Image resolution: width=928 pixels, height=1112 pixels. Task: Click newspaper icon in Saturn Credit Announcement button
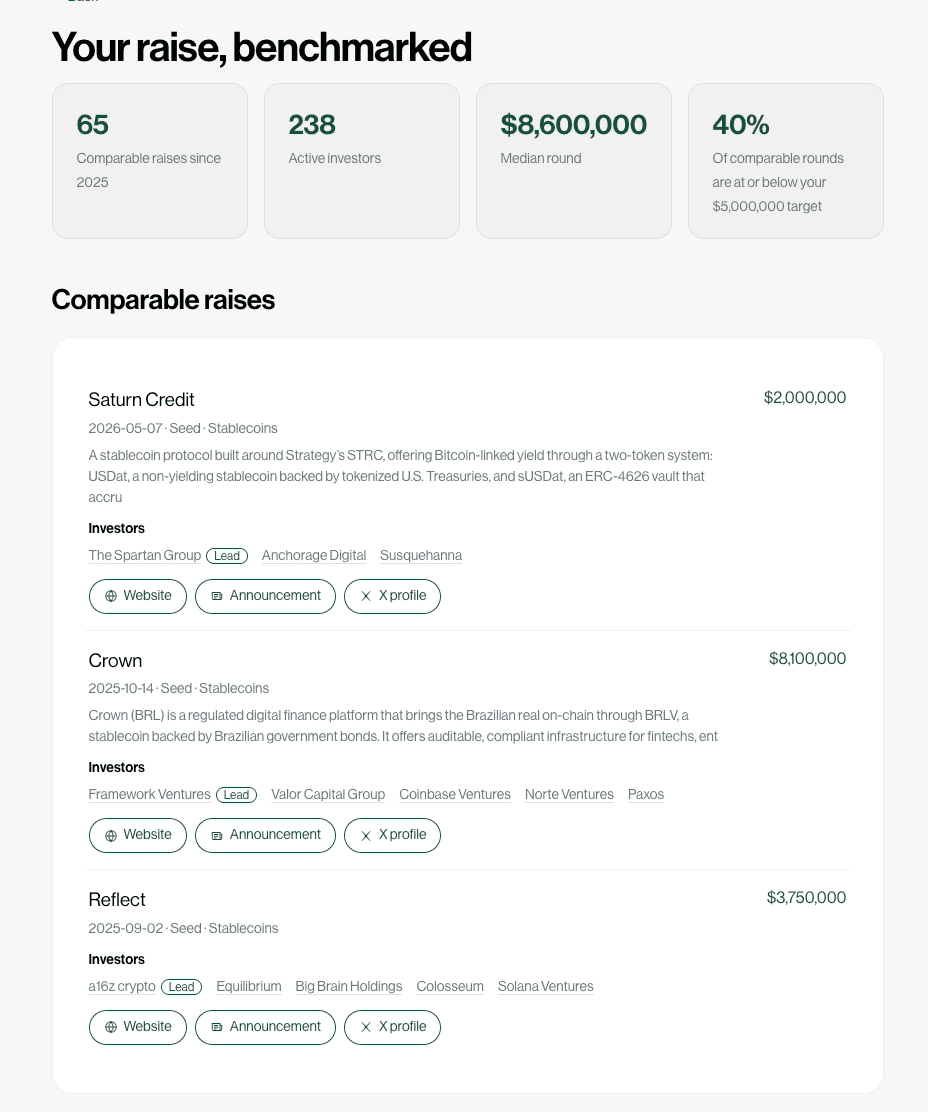[x=217, y=596]
